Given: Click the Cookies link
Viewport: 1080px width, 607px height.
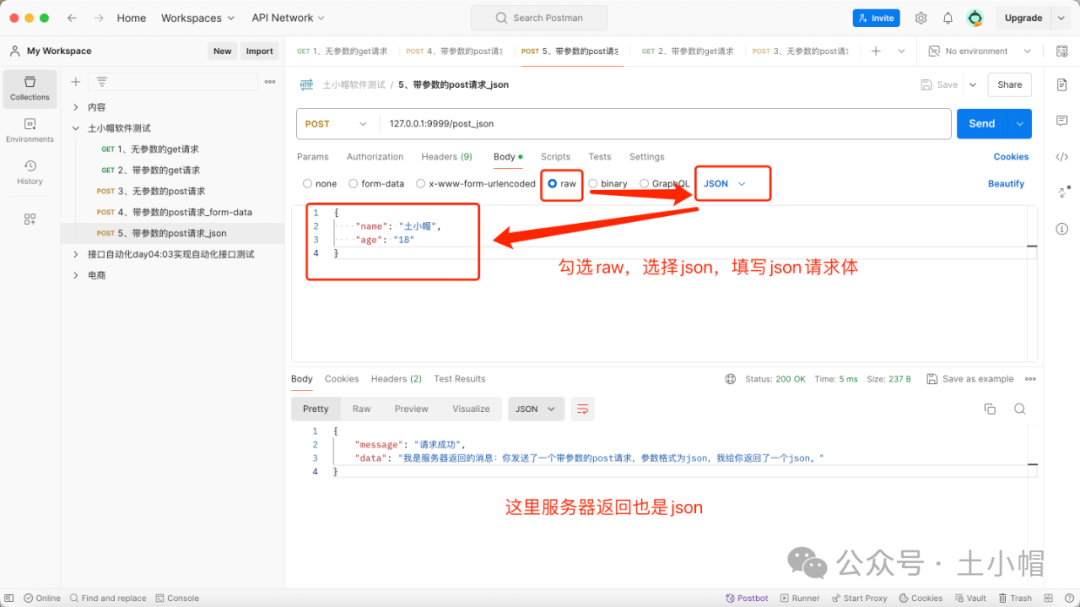Looking at the screenshot, I should point(1010,157).
